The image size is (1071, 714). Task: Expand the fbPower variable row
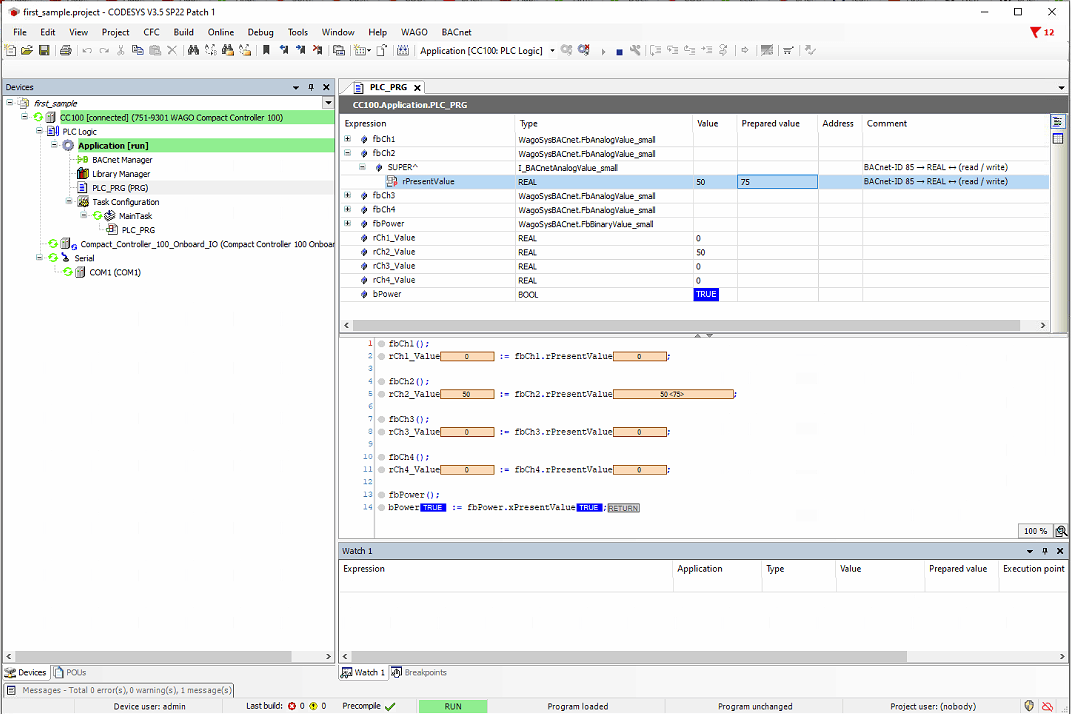coord(347,223)
